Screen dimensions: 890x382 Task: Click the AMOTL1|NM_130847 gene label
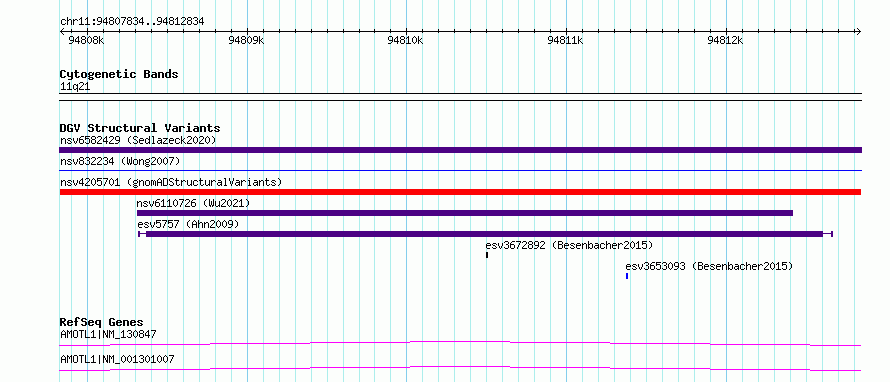pyautogui.click(x=108, y=334)
